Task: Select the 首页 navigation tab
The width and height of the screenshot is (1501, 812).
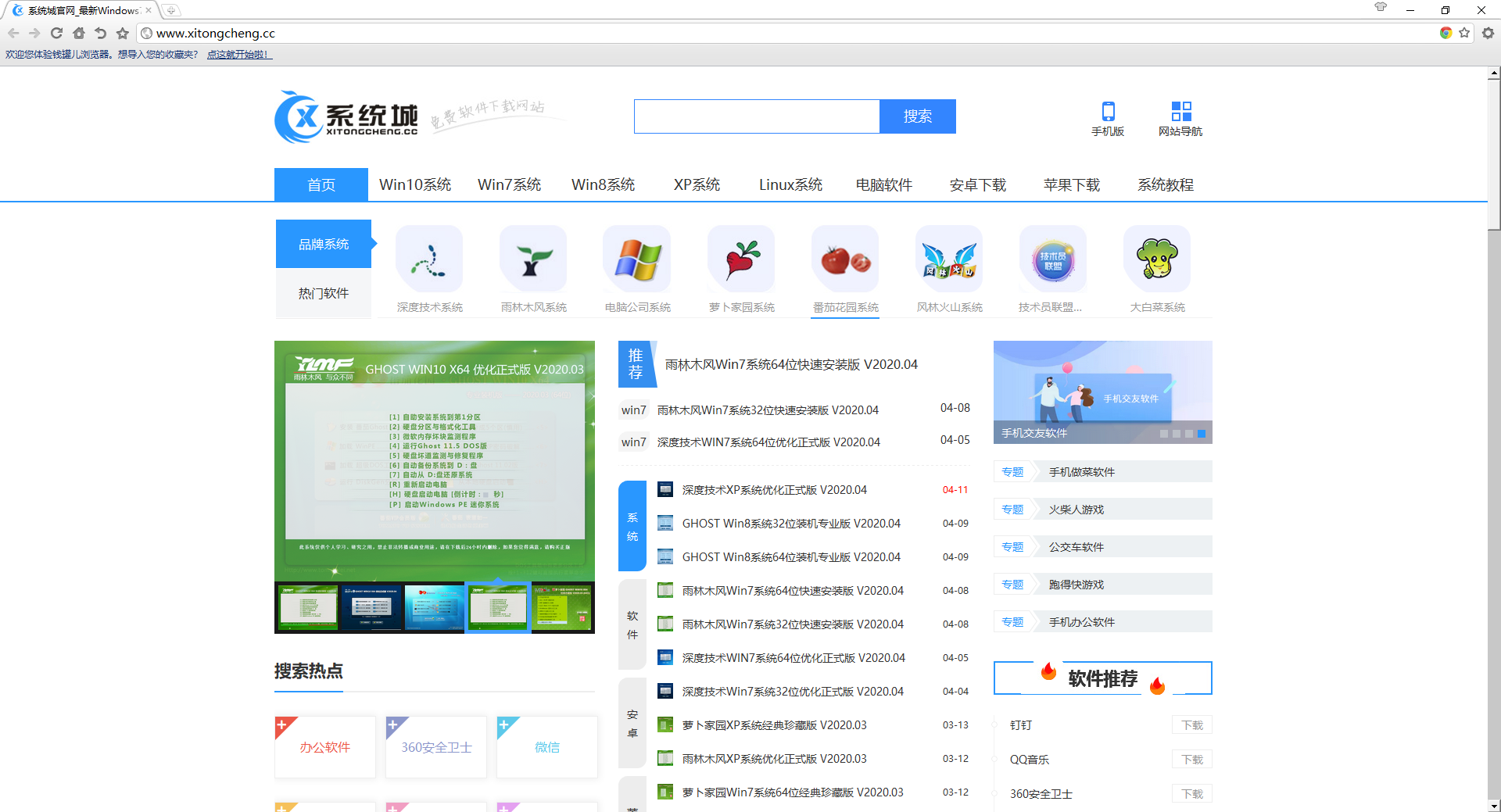Action: pyautogui.click(x=321, y=184)
